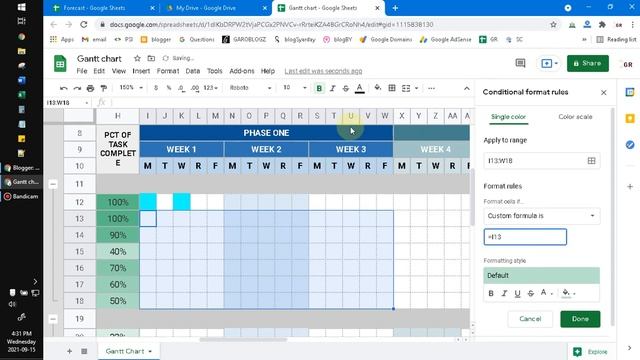The height and width of the screenshot is (360, 640).
Task: Open the number format 123 dropdown
Action: coord(211,88)
